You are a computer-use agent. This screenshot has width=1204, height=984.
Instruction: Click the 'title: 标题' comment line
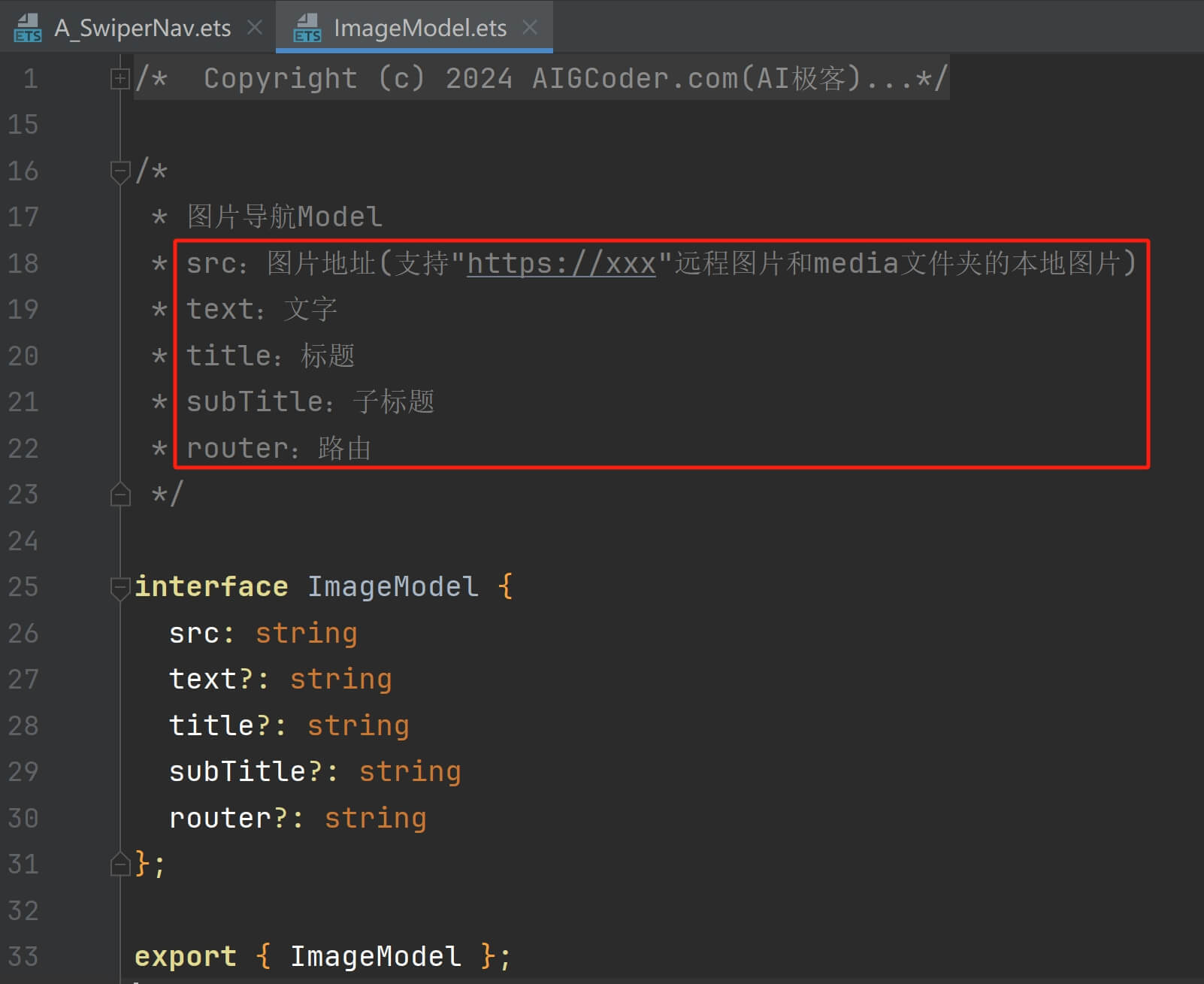pyautogui.click(x=271, y=356)
